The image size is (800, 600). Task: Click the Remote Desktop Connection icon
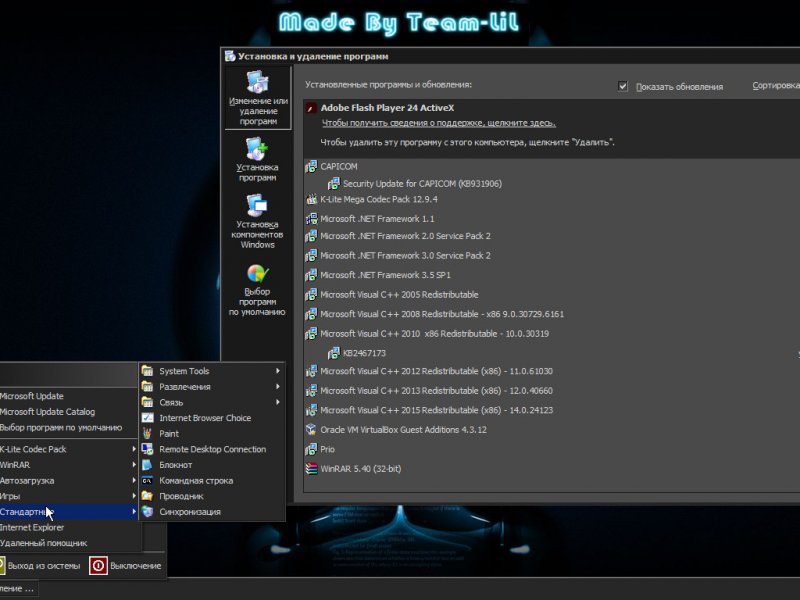pyautogui.click(x=147, y=449)
